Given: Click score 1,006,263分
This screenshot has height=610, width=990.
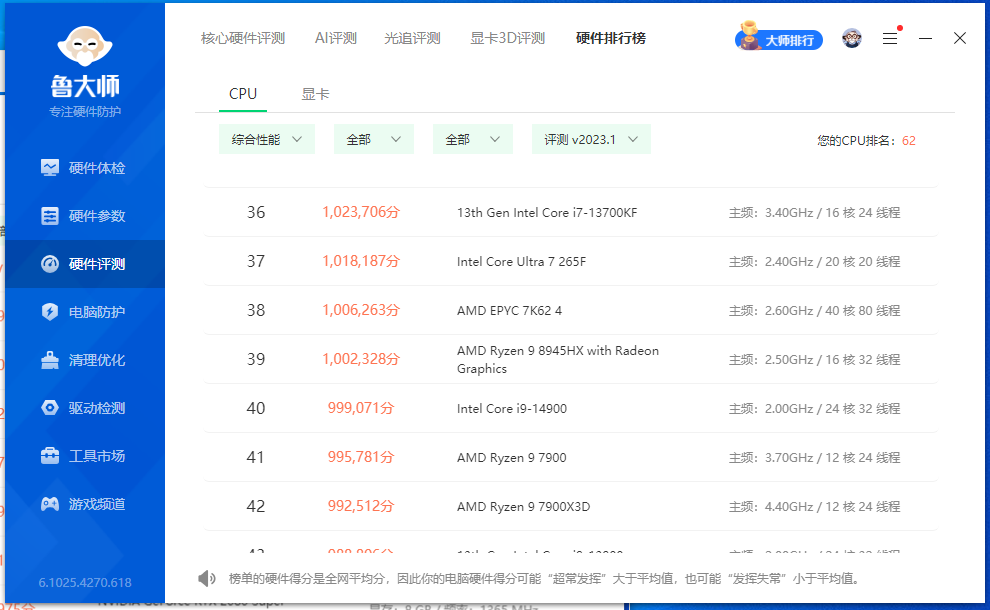Looking at the screenshot, I should pos(361,310).
